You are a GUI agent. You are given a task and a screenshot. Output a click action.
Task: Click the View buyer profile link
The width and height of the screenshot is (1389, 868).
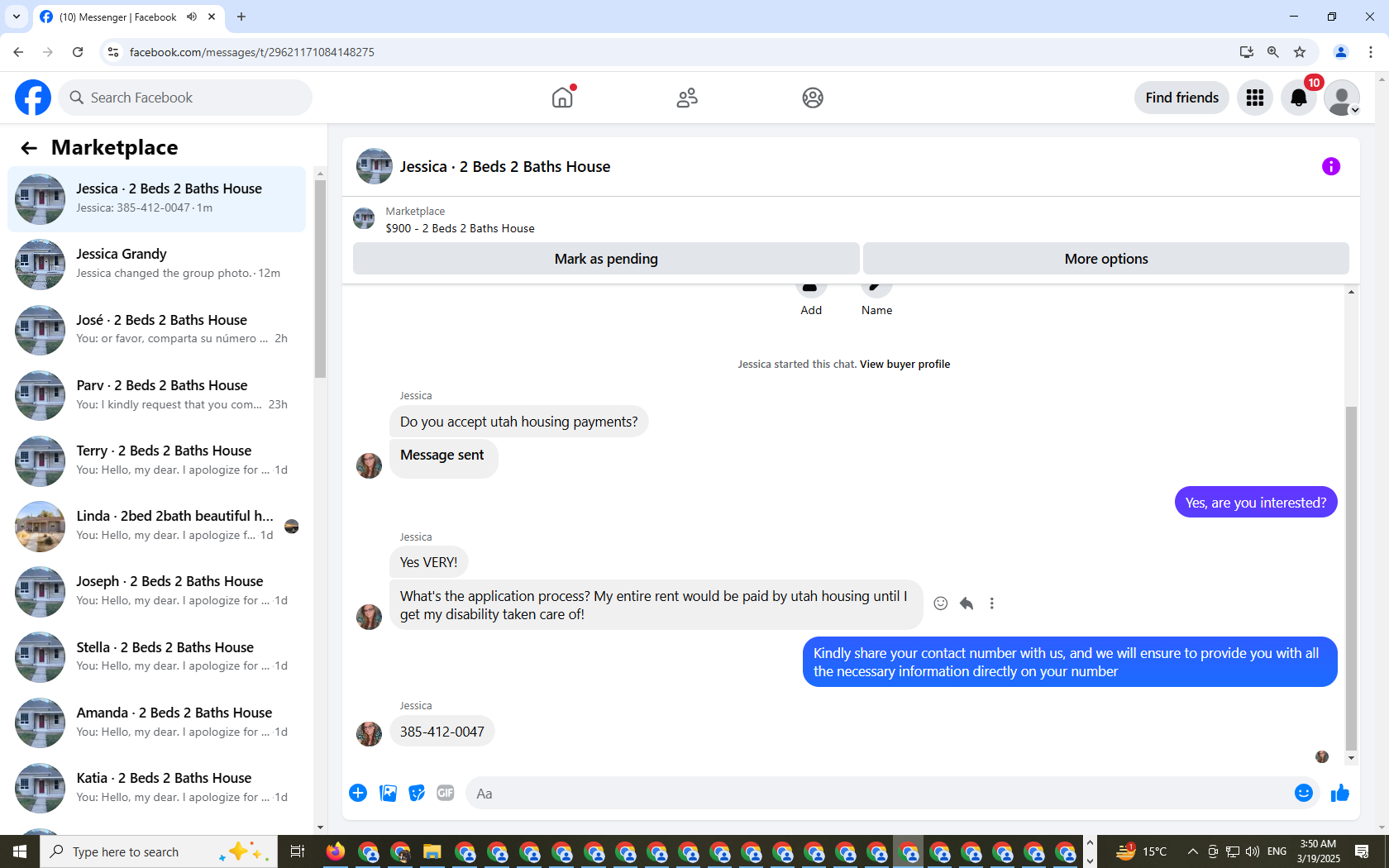tap(905, 364)
